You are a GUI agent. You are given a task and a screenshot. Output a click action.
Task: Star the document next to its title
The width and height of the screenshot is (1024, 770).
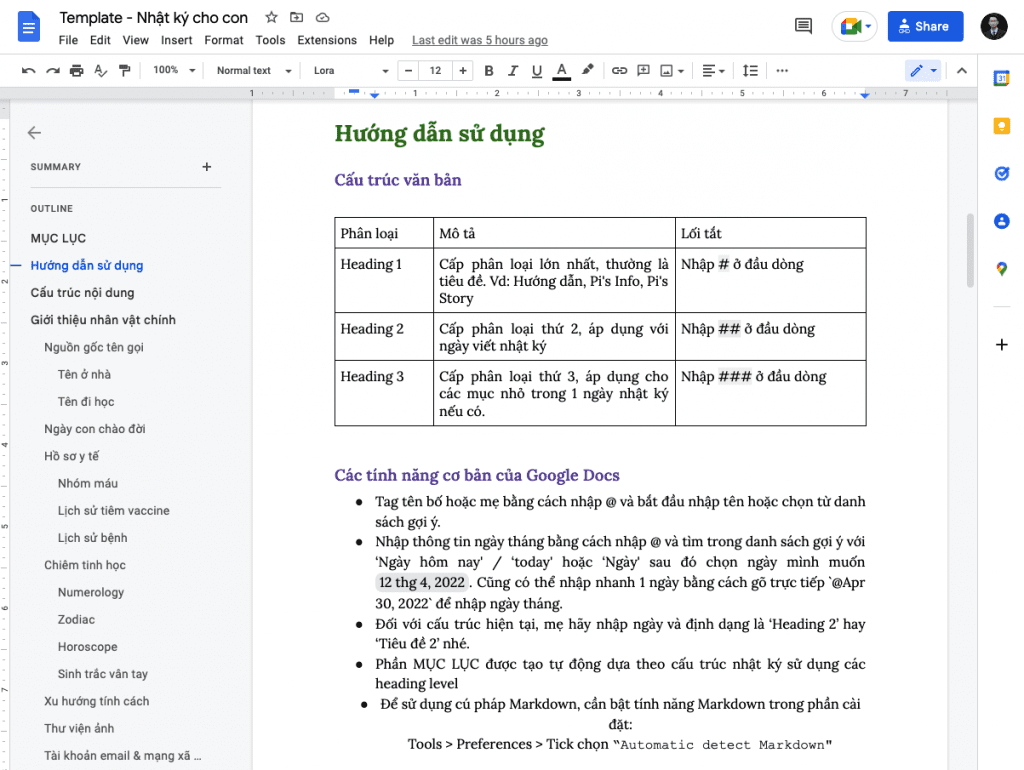click(x=270, y=17)
